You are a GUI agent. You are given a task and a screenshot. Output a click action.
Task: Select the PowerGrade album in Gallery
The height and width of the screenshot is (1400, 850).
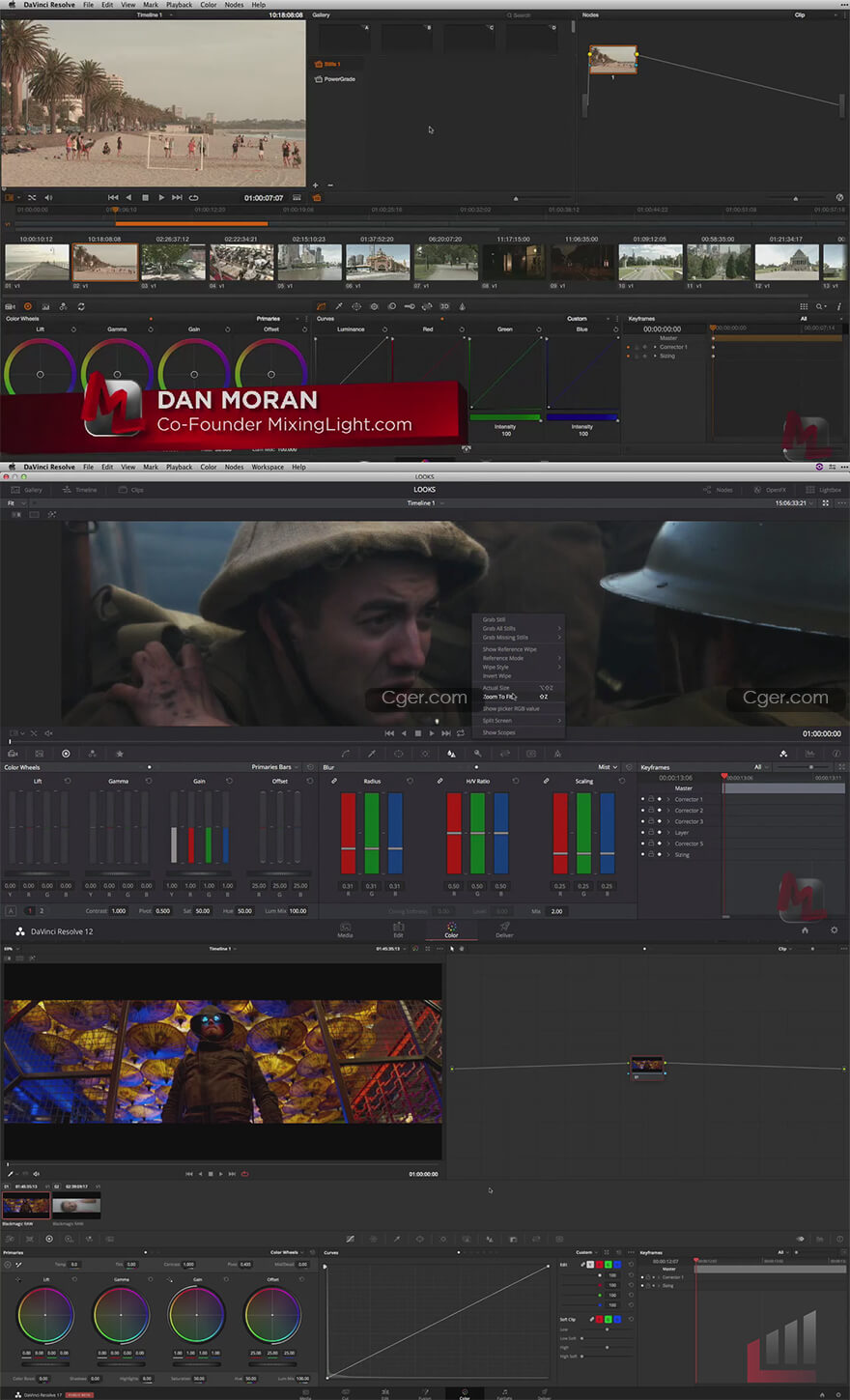pos(334,79)
